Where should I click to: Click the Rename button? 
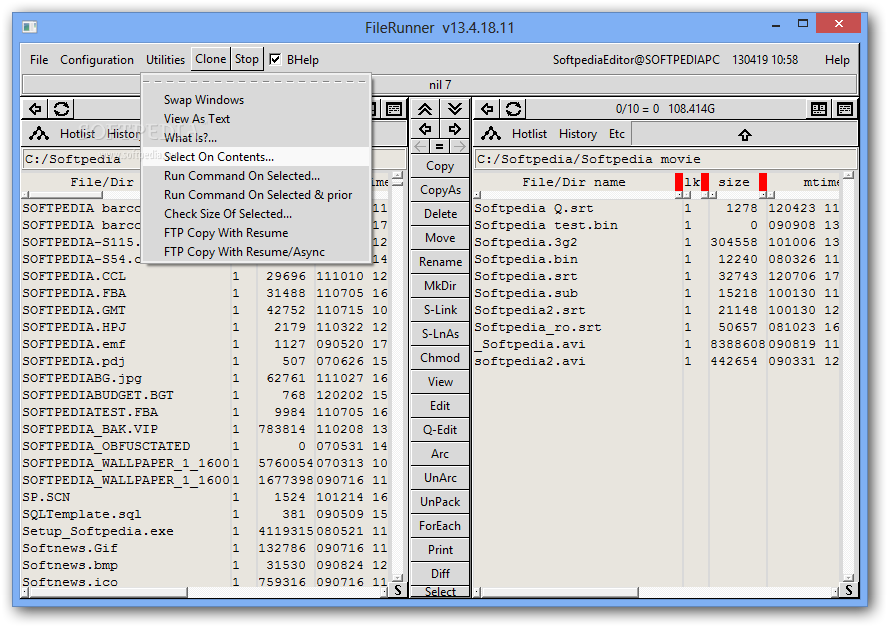(440, 262)
